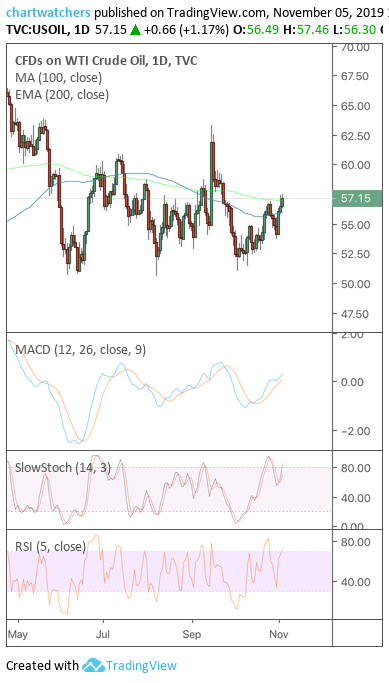Click the 70.00 price scale label
Screen dimensions: 389x683
(357, 47)
